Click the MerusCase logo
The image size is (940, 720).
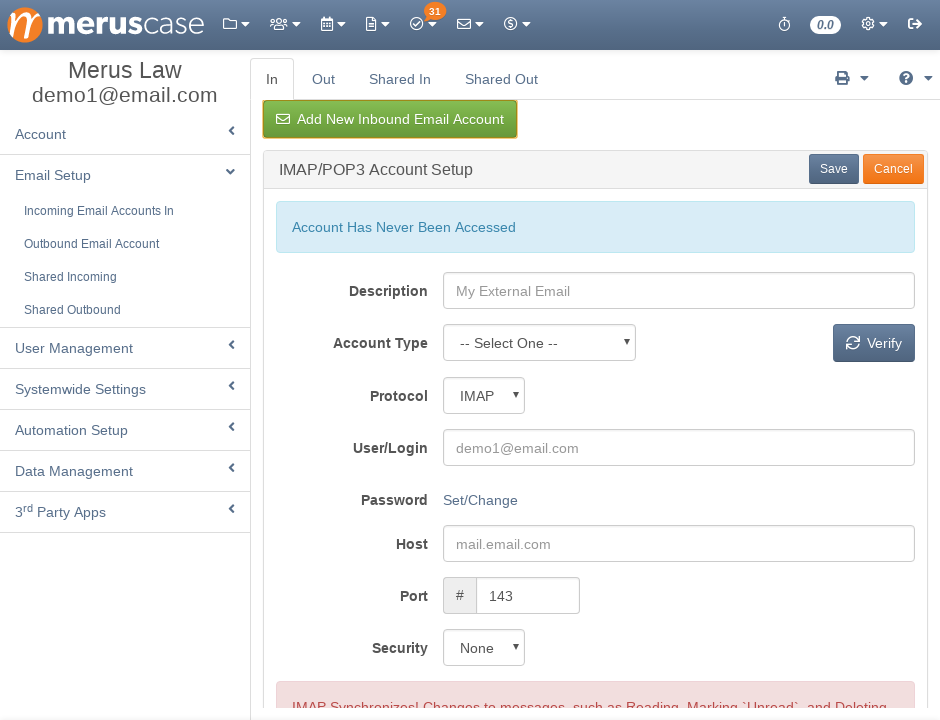[x=106, y=24]
